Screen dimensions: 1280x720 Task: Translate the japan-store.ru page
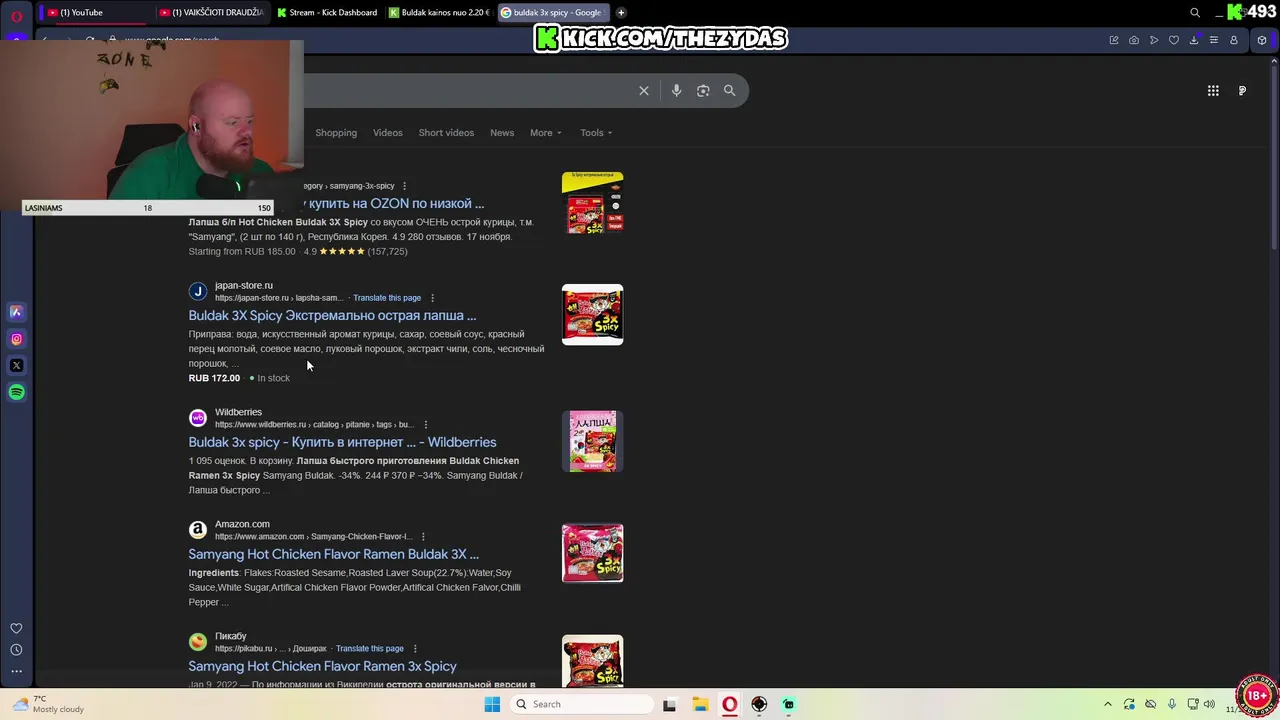[x=387, y=298]
